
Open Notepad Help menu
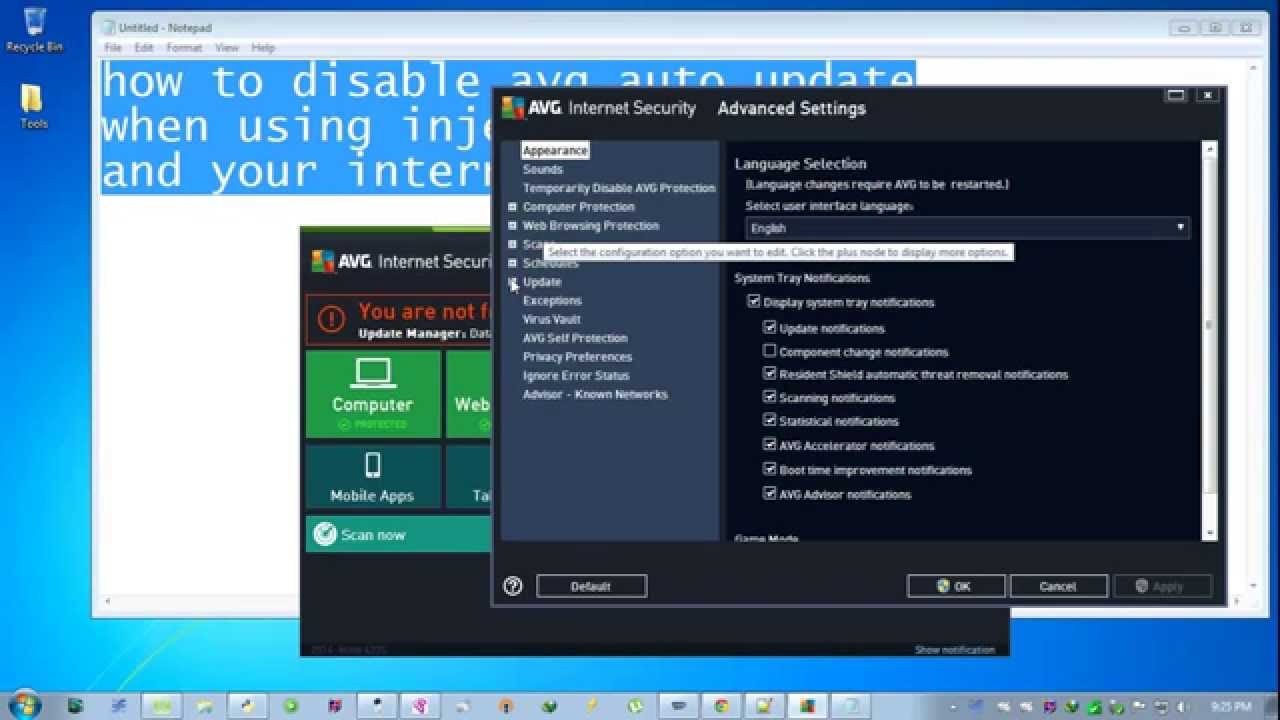[x=263, y=48]
